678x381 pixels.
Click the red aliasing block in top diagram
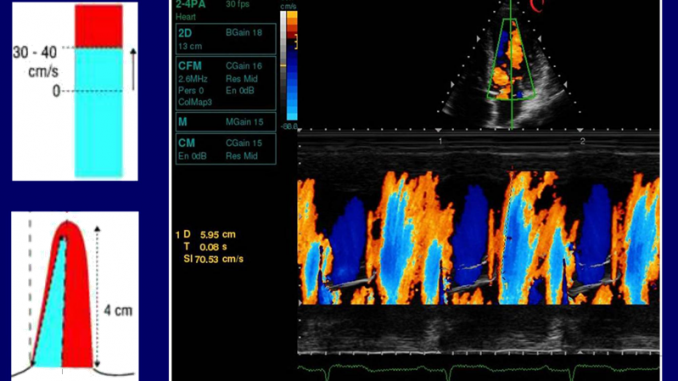pyautogui.click(x=99, y=26)
